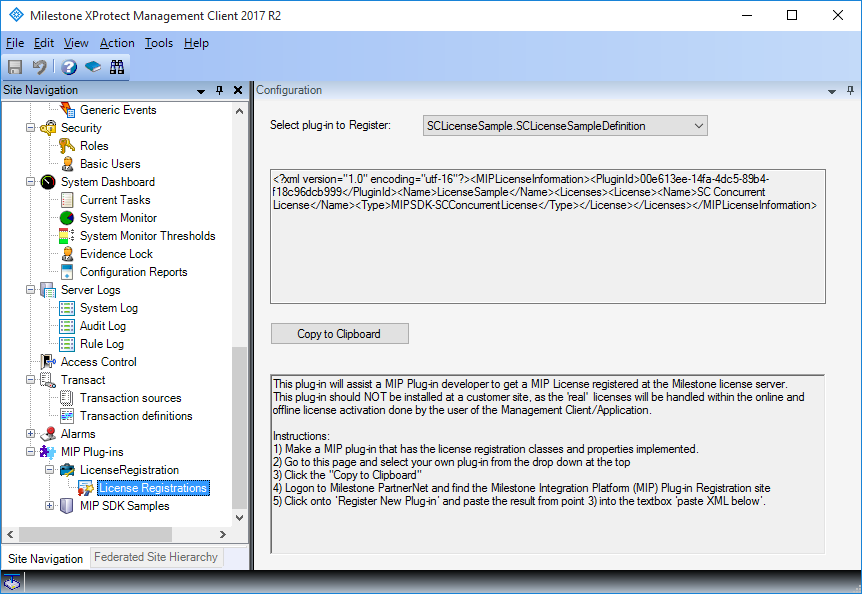Click the book toolbar icon
862x594 pixels.
pos(93,67)
